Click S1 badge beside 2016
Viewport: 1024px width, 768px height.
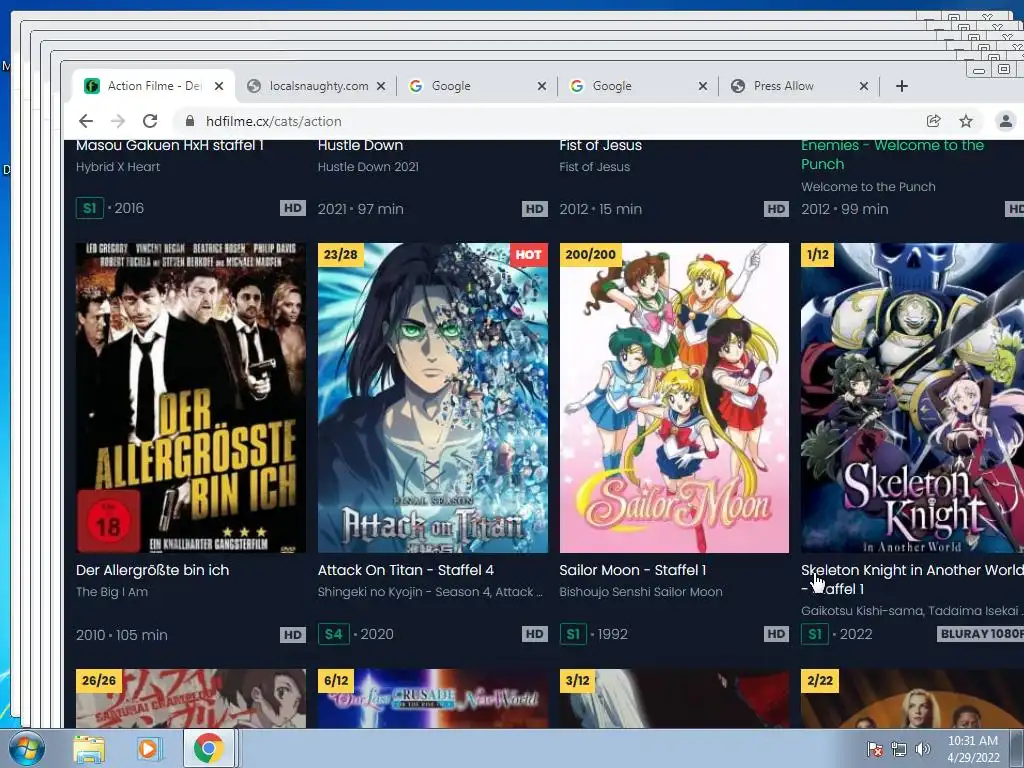point(89,208)
